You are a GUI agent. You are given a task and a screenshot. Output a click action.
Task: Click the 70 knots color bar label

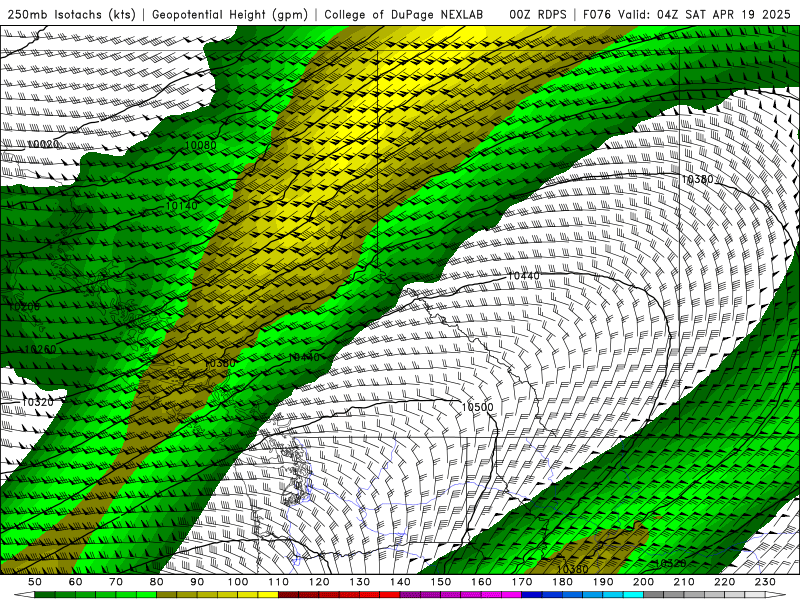(116, 582)
